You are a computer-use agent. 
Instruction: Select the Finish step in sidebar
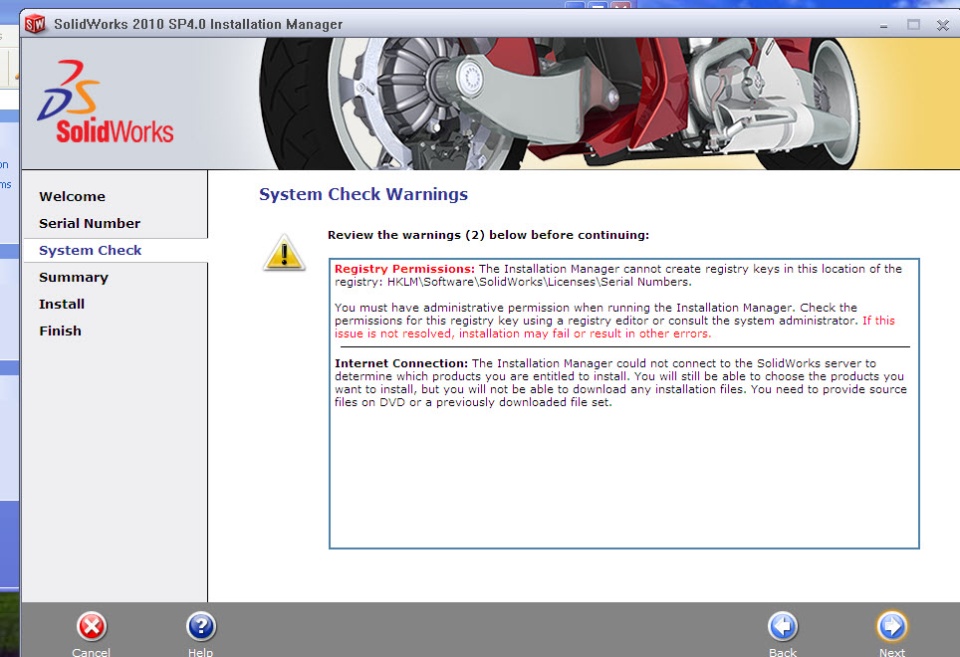pyautogui.click(x=60, y=331)
